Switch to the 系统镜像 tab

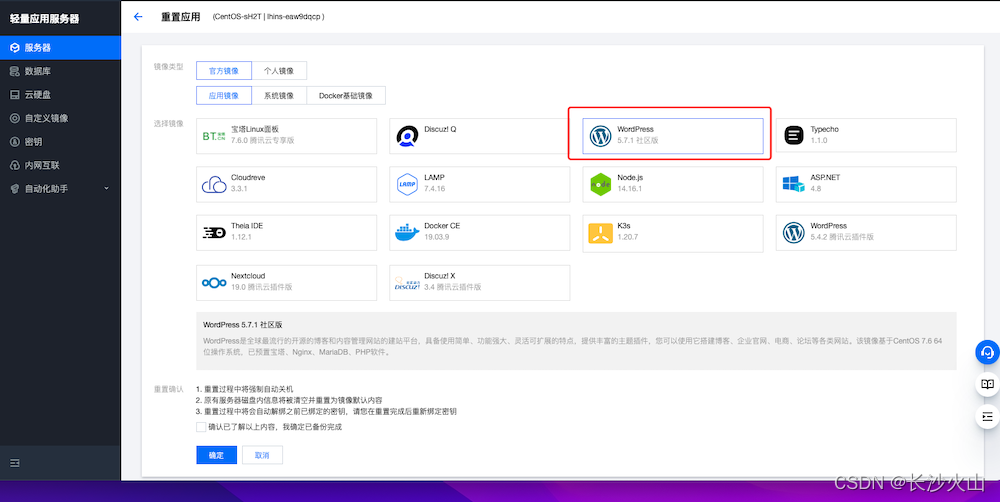(279, 96)
